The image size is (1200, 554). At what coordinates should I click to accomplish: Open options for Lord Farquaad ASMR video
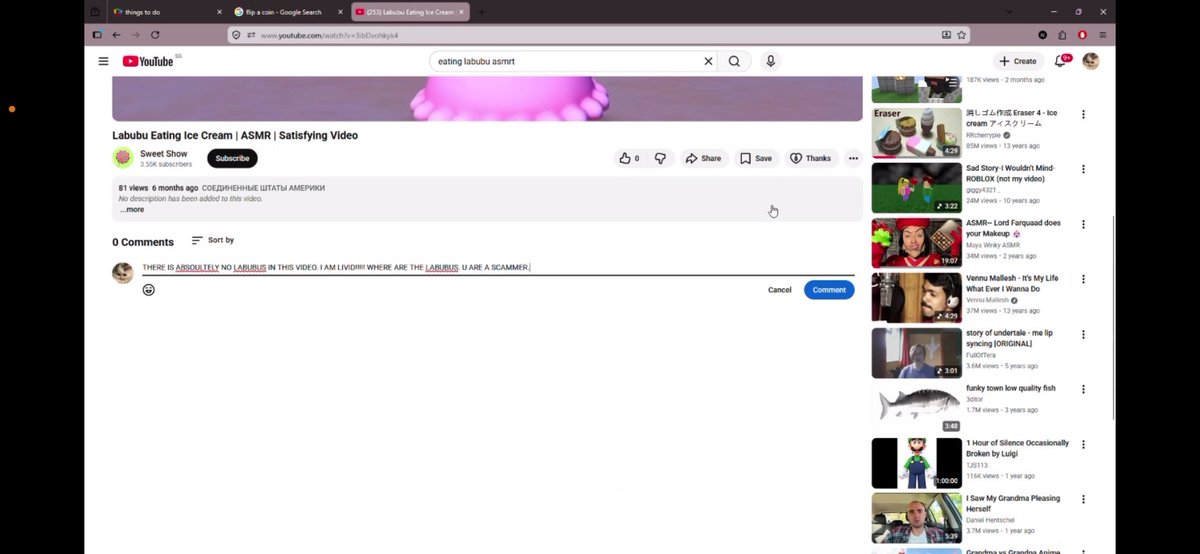tap(1083, 224)
